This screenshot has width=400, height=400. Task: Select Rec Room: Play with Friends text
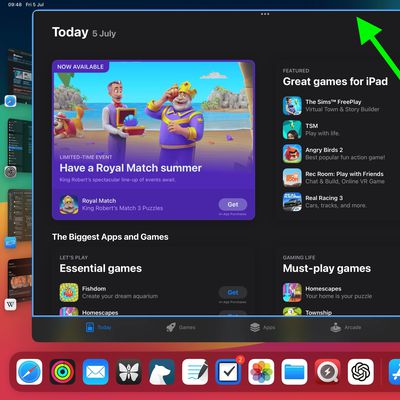pyautogui.click(x=344, y=174)
